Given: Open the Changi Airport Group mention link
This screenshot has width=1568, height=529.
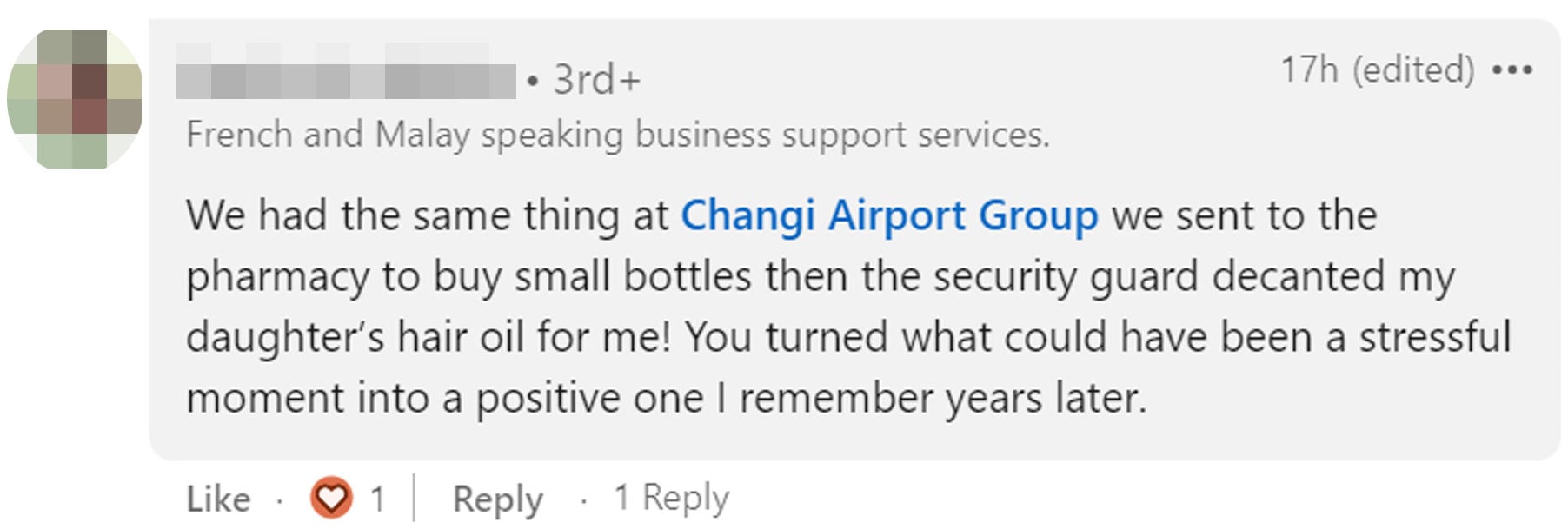Looking at the screenshot, I should pyautogui.click(x=888, y=215).
